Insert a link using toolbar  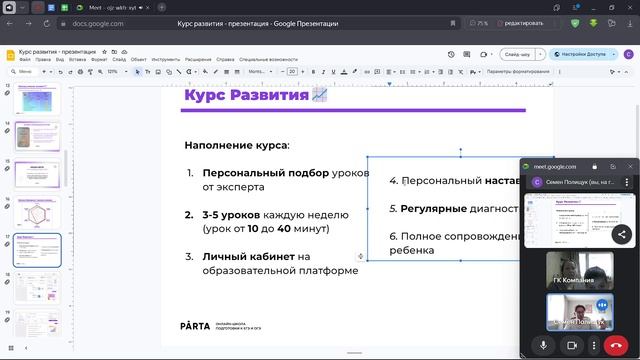click(367, 72)
